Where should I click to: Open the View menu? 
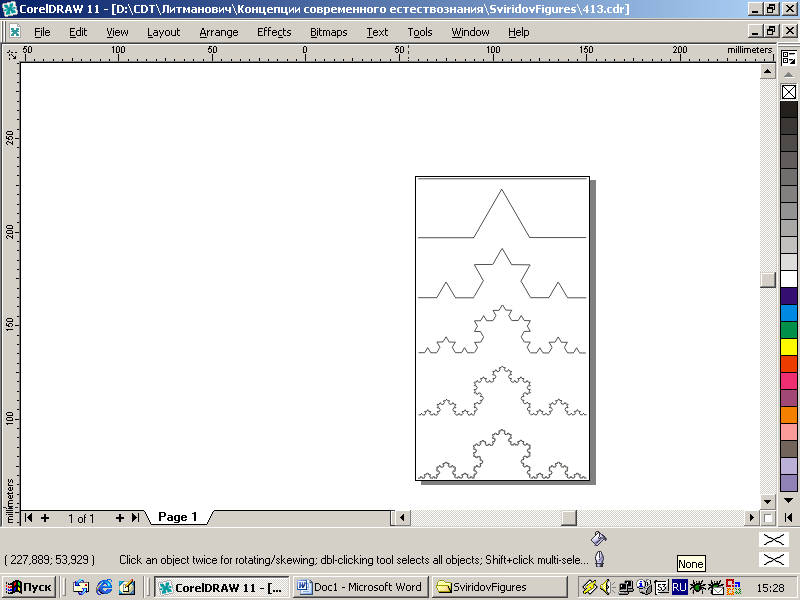pyautogui.click(x=117, y=32)
